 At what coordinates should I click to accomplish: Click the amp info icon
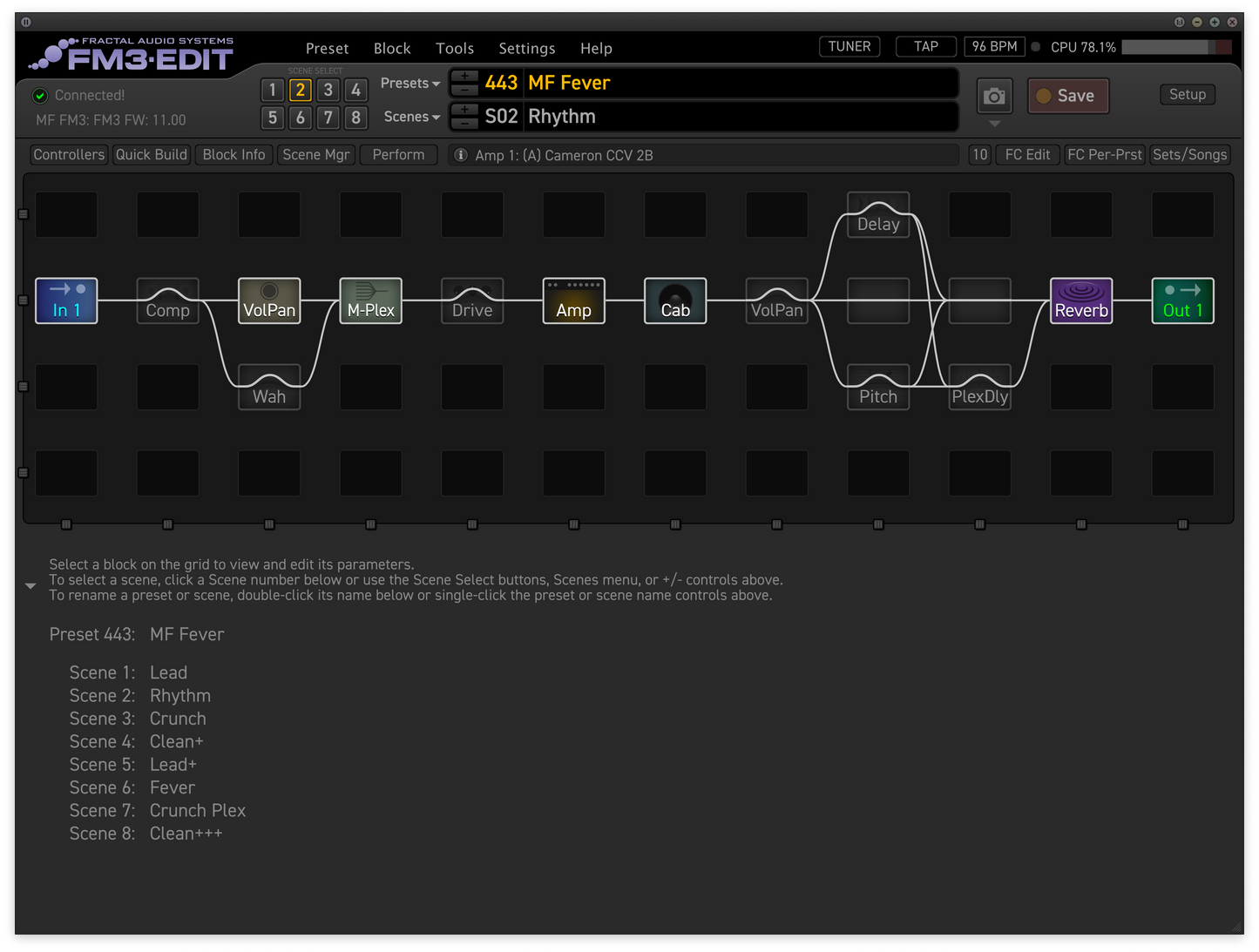click(461, 155)
